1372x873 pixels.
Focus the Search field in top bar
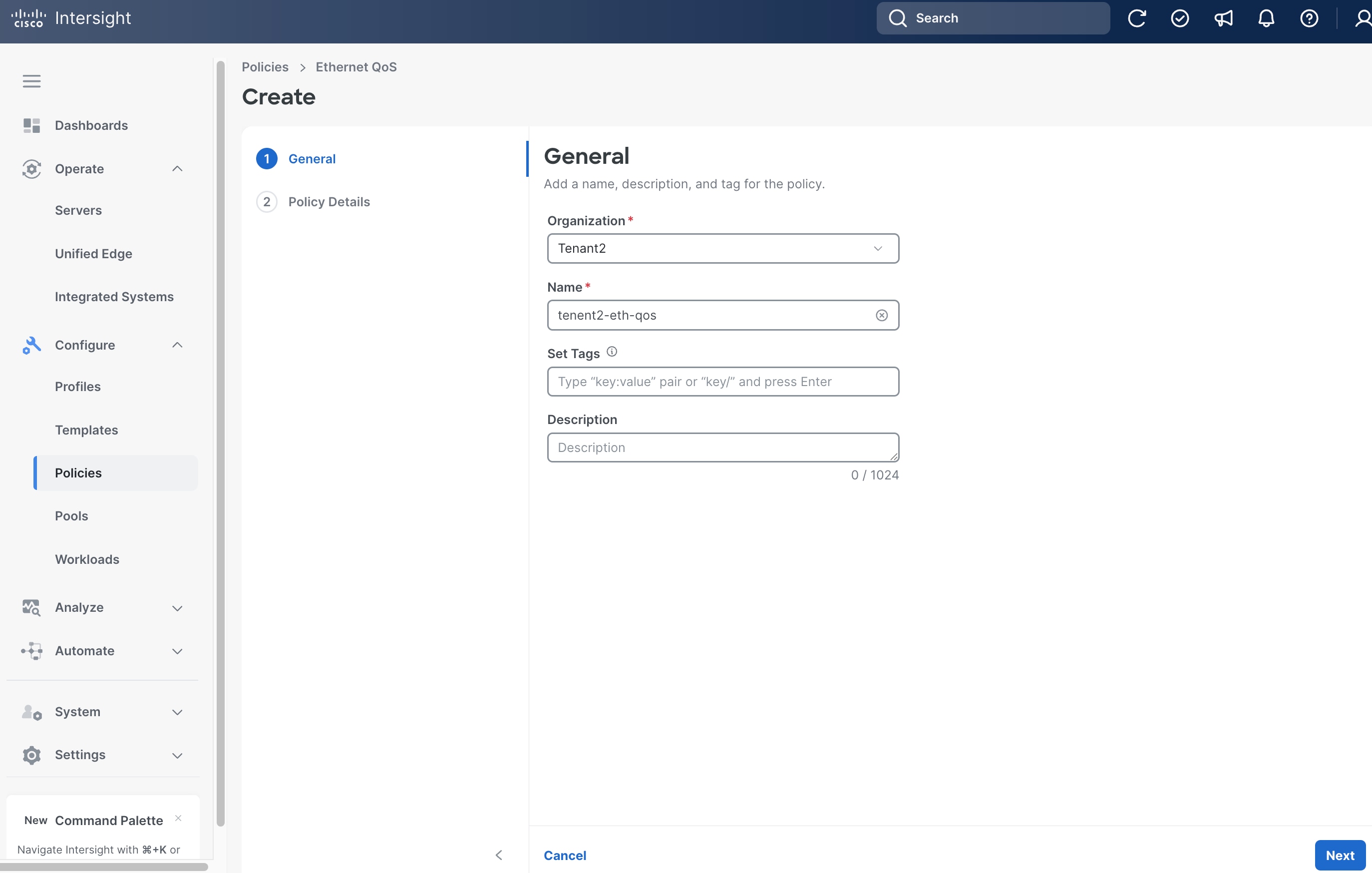pos(993,18)
